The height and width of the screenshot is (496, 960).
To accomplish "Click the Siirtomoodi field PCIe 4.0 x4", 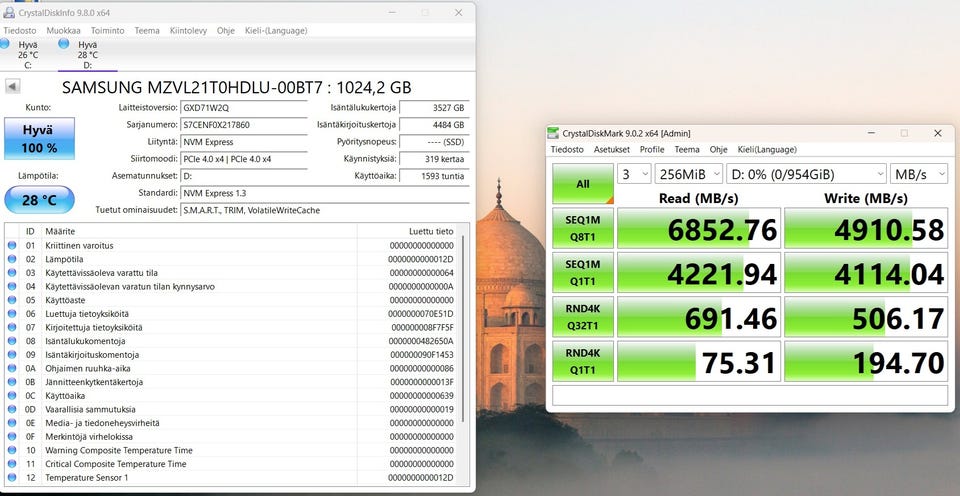I will 244,159.
